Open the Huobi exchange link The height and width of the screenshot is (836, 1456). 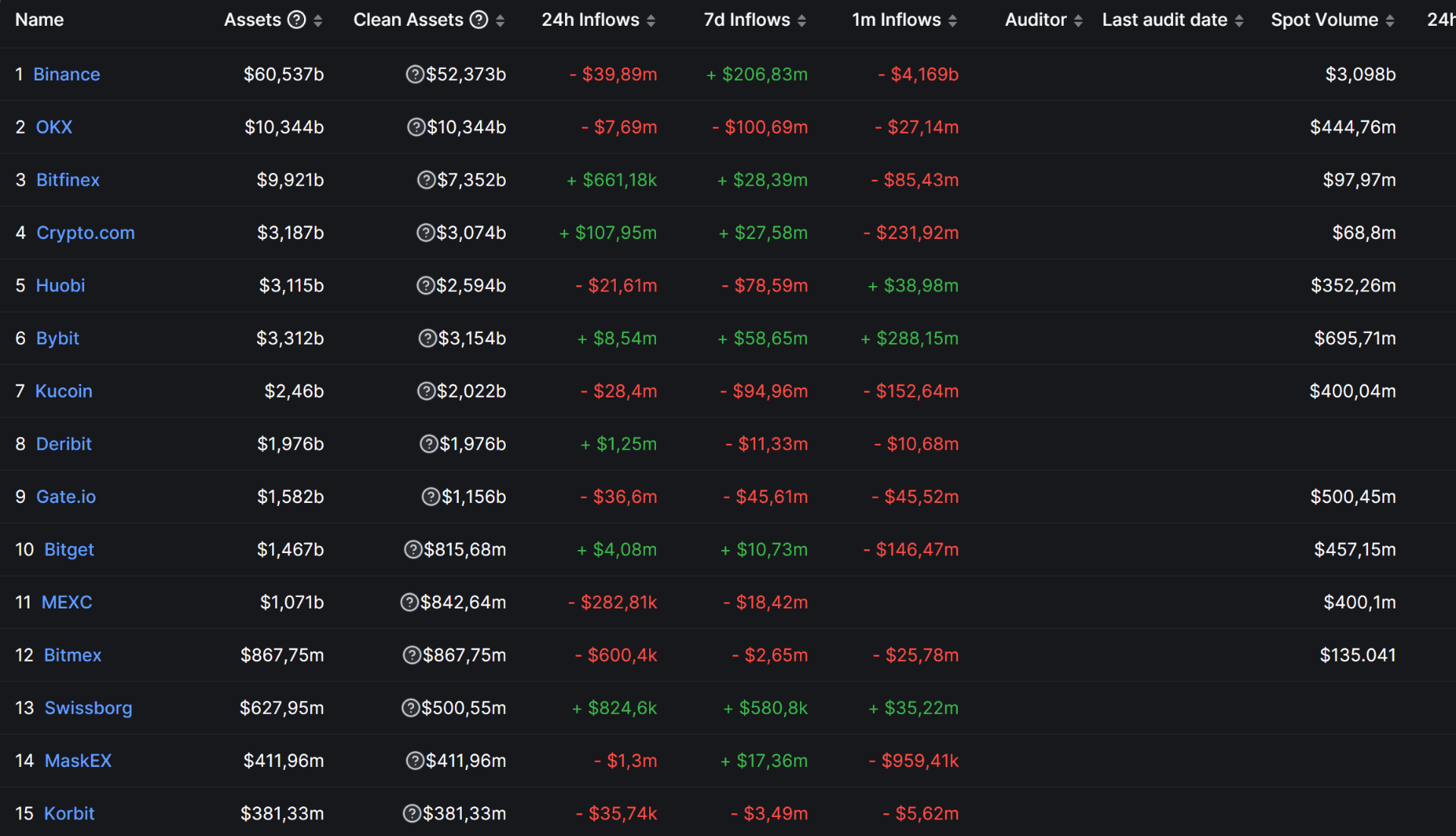click(x=61, y=286)
